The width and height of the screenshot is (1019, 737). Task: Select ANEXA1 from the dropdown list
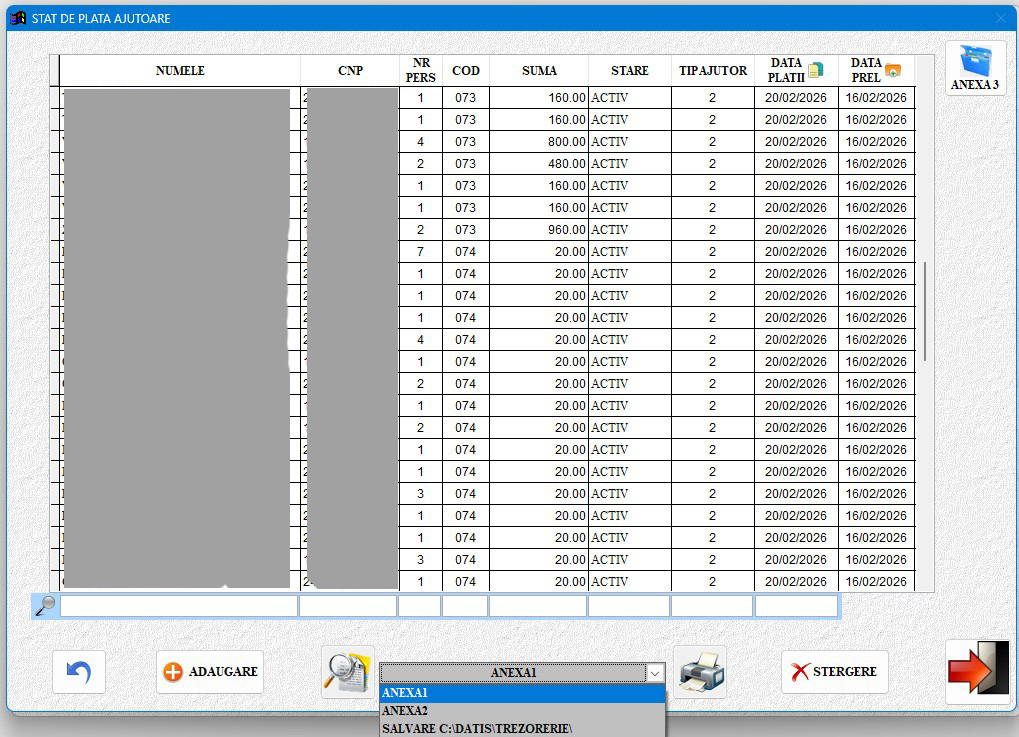click(520, 693)
